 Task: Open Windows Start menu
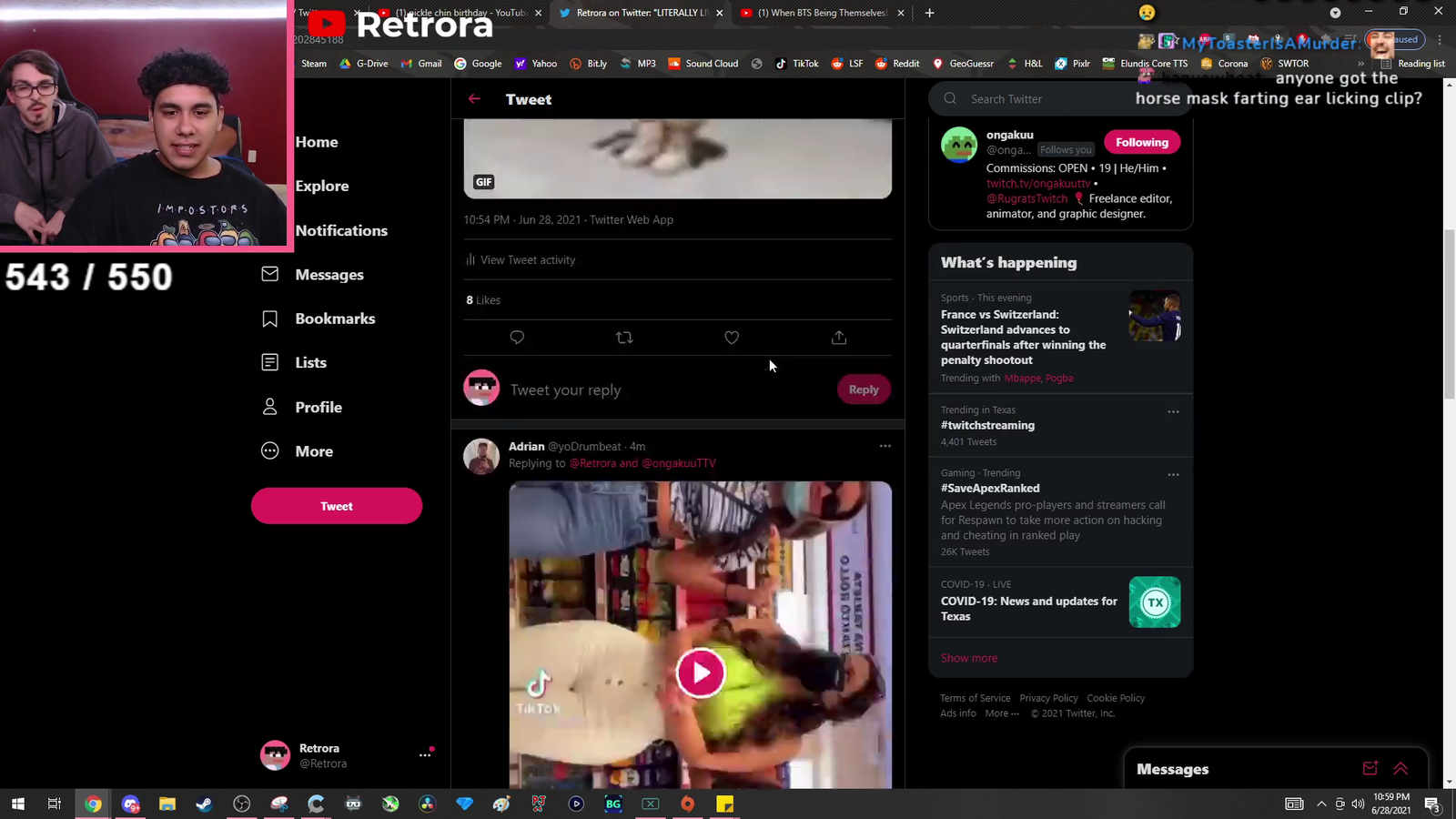pyautogui.click(x=17, y=804)
